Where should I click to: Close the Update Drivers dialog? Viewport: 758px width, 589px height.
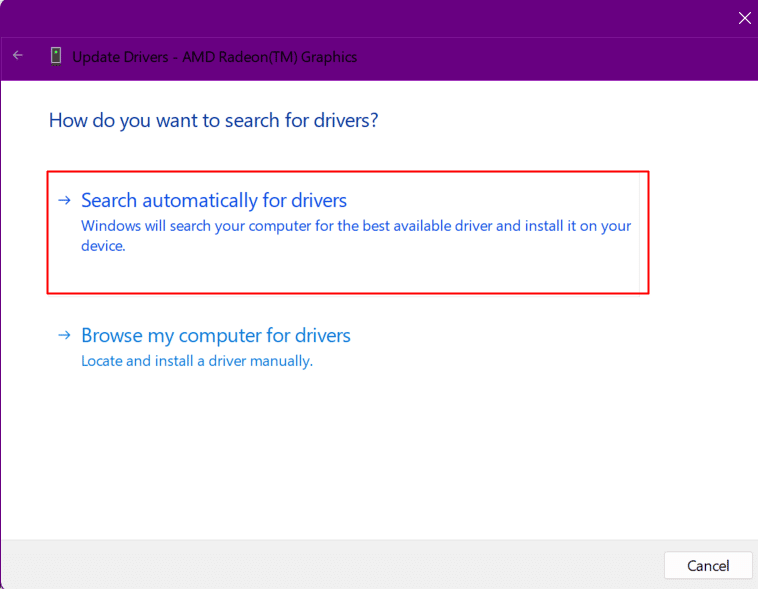pos(744,18)
